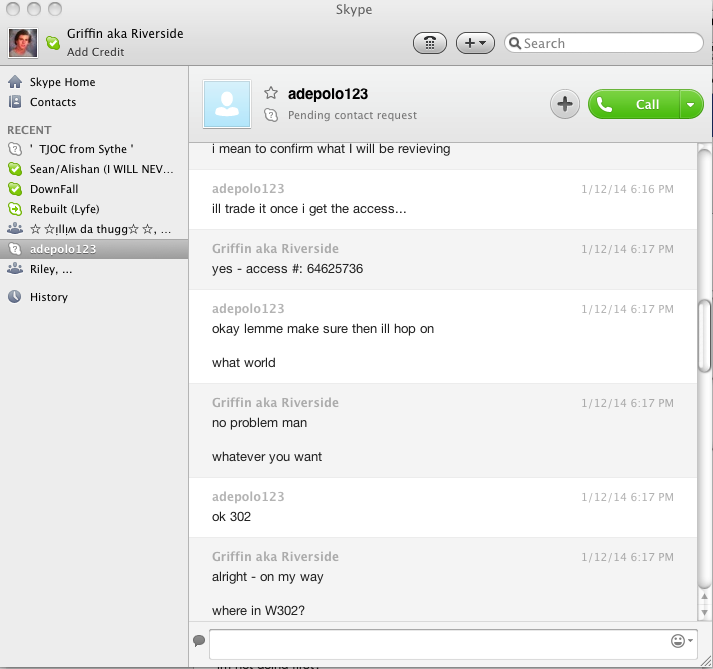713x669 pixels.
Task: Open History in the sidebar
Action: coord(49,297)
